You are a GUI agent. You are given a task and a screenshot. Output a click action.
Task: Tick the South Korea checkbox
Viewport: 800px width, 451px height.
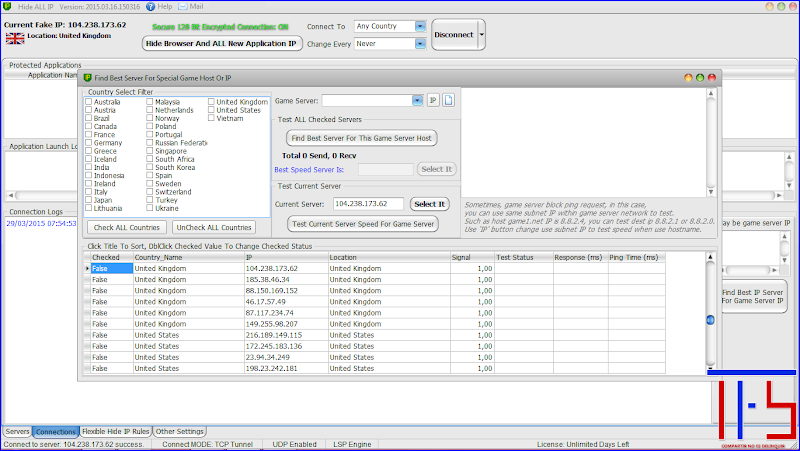[150, 167]
